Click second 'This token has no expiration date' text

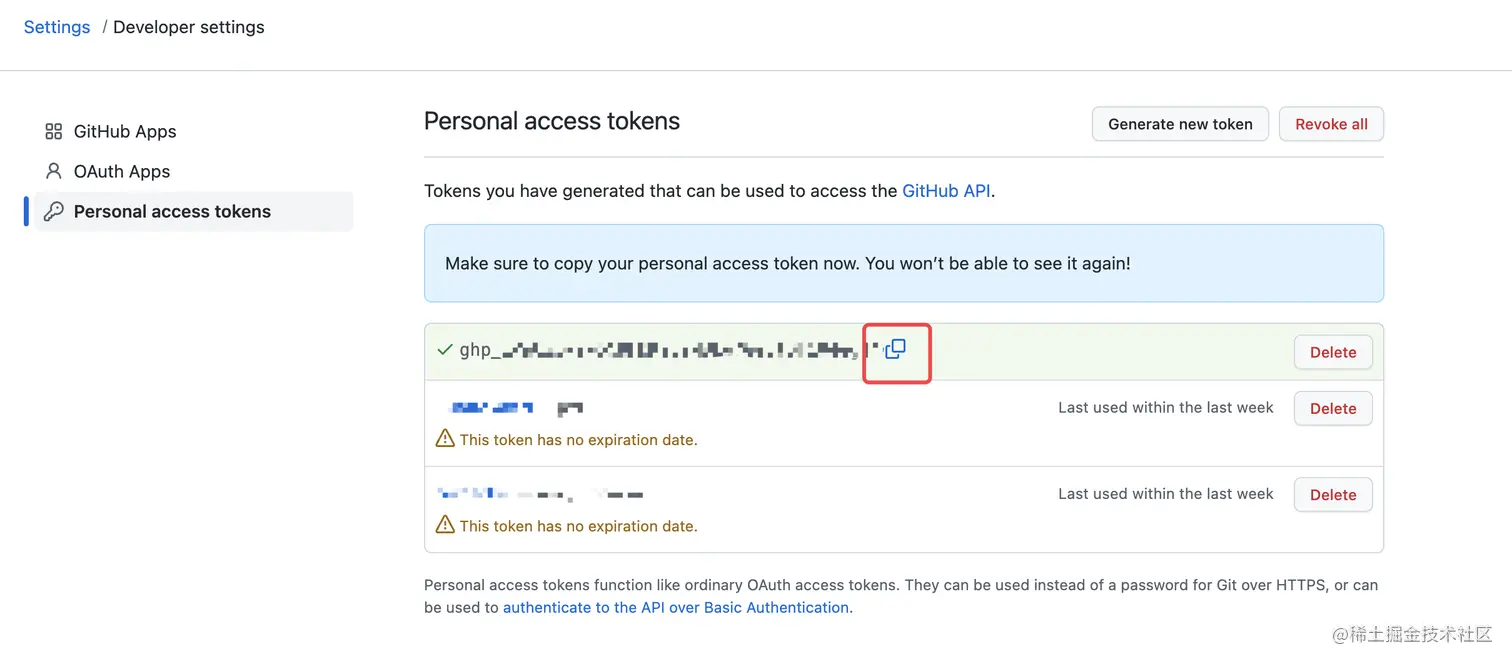click(578, 525)
